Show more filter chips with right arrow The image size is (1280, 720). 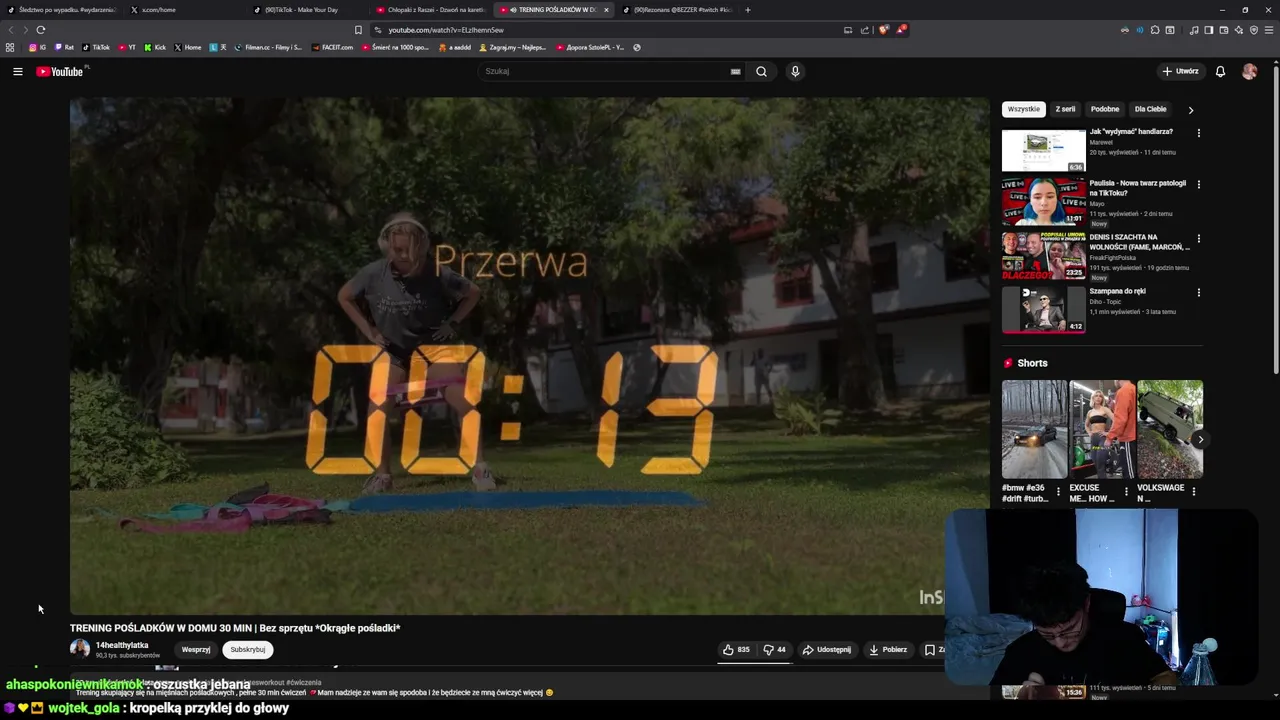pos(1190,110)
